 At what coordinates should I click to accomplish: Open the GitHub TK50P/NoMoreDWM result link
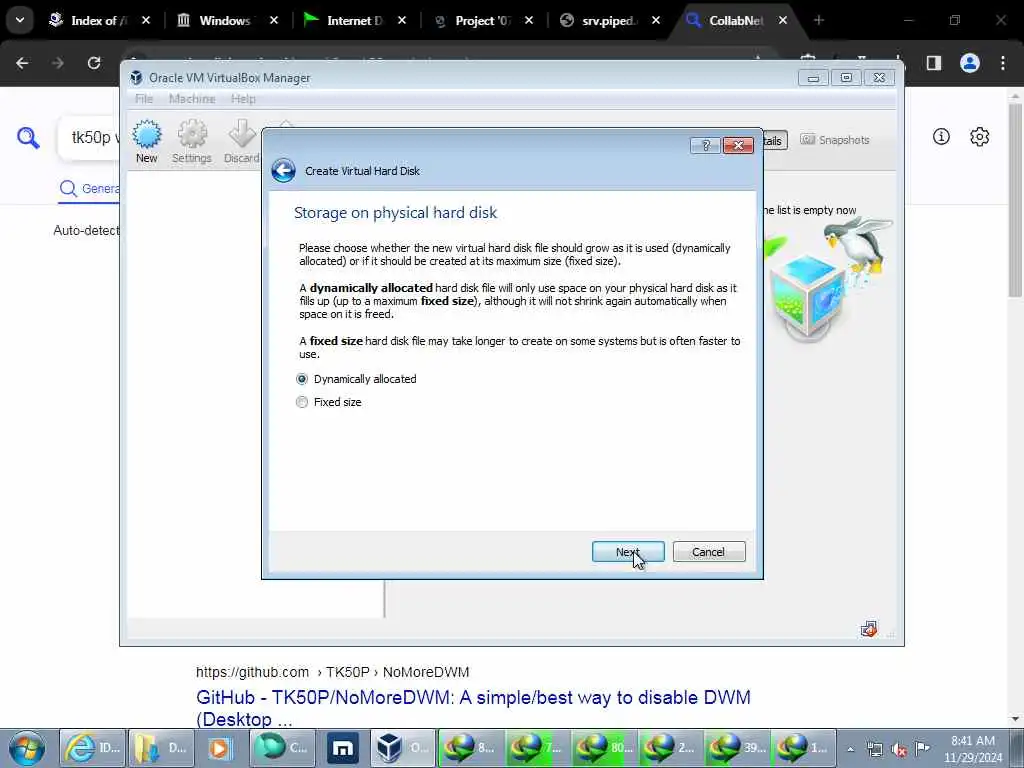pyautogui.click(x=473, y=709)
